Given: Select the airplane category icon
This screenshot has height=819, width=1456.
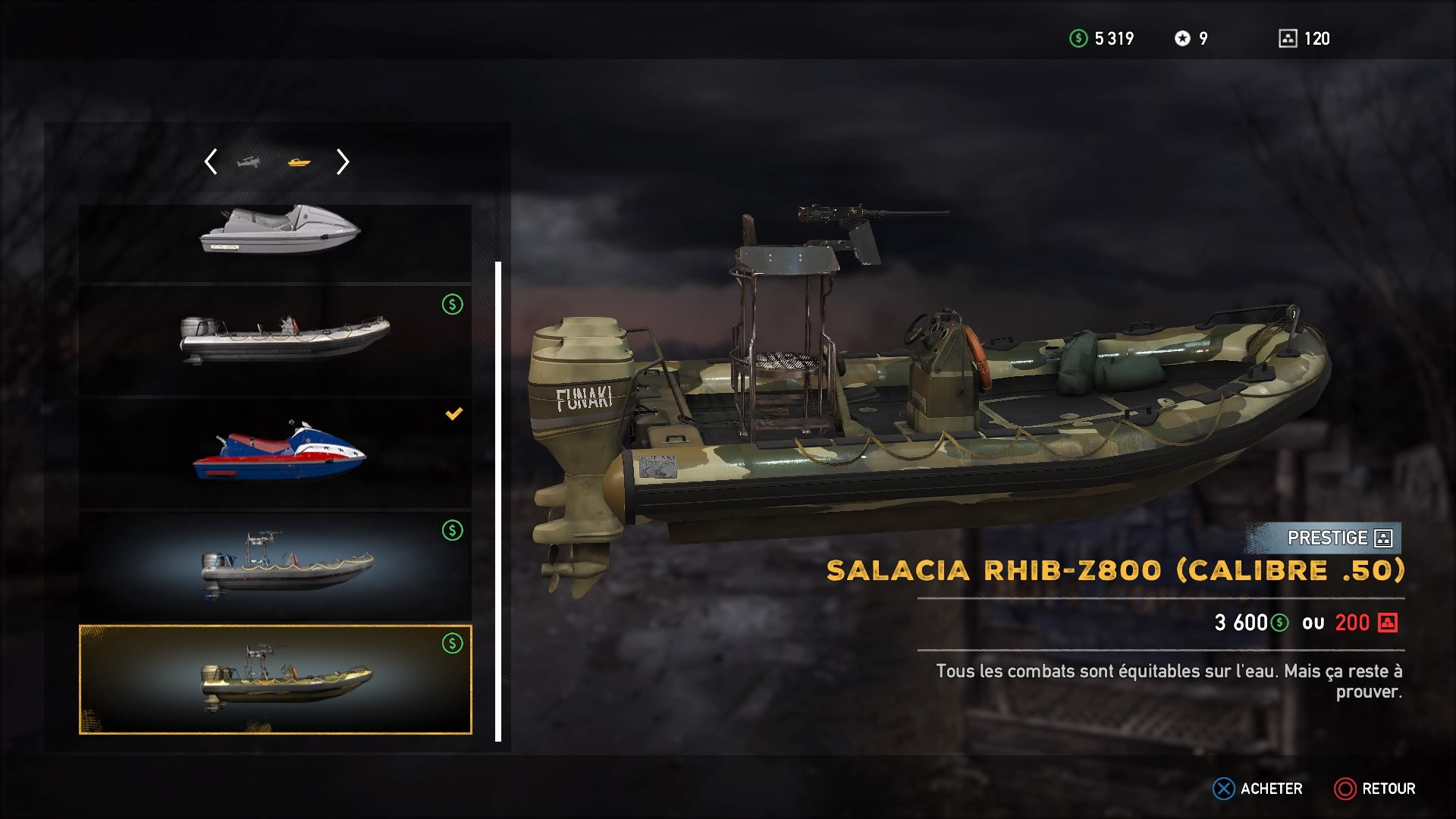Looking at the screenshot, I should pyautogui.click(x=248, y=162).
